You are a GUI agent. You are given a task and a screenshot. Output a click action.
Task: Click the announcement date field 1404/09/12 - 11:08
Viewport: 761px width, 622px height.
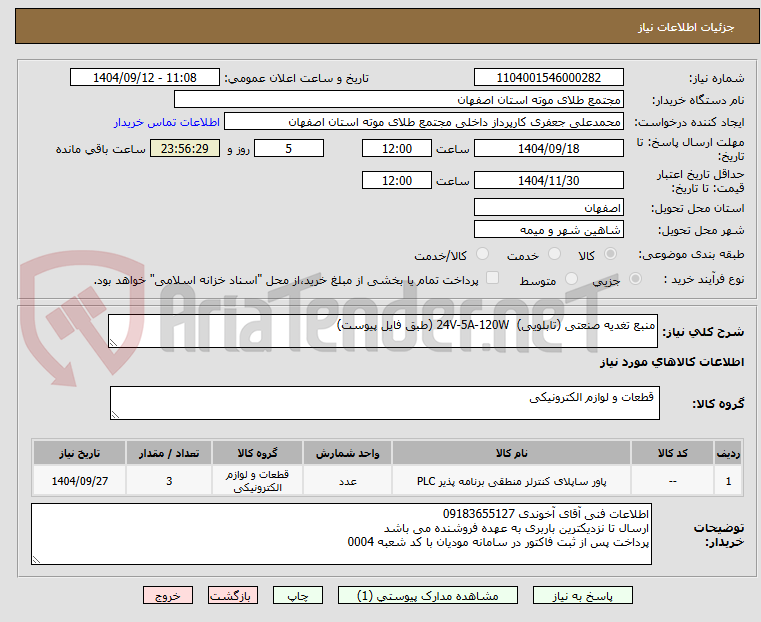145,78
